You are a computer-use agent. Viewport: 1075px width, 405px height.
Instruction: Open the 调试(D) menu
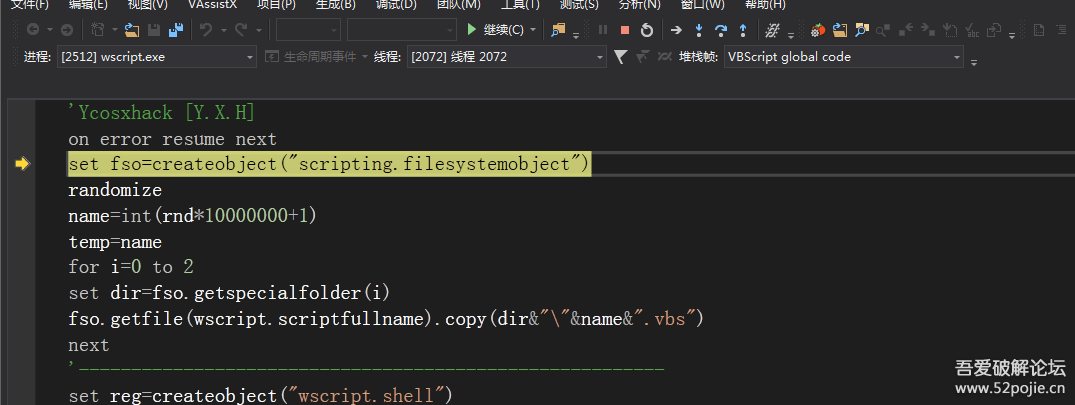coord(396,5)
